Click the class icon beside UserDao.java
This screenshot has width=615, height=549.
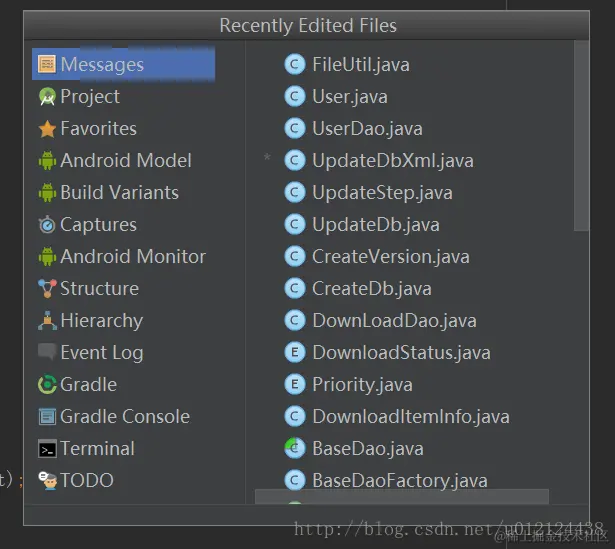(295, 129)
